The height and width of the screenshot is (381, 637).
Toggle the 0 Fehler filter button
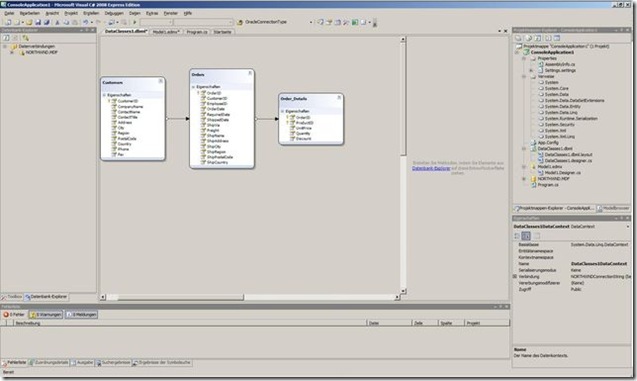[x=14, y=314]
